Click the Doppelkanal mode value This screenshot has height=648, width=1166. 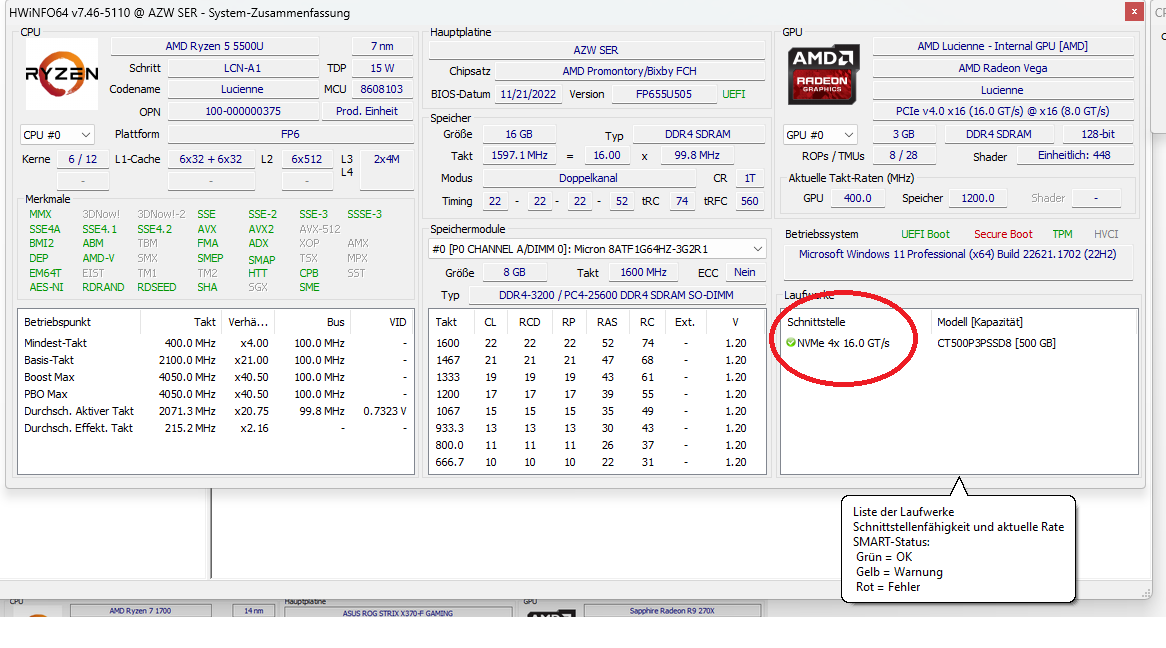tap(588, 178)
